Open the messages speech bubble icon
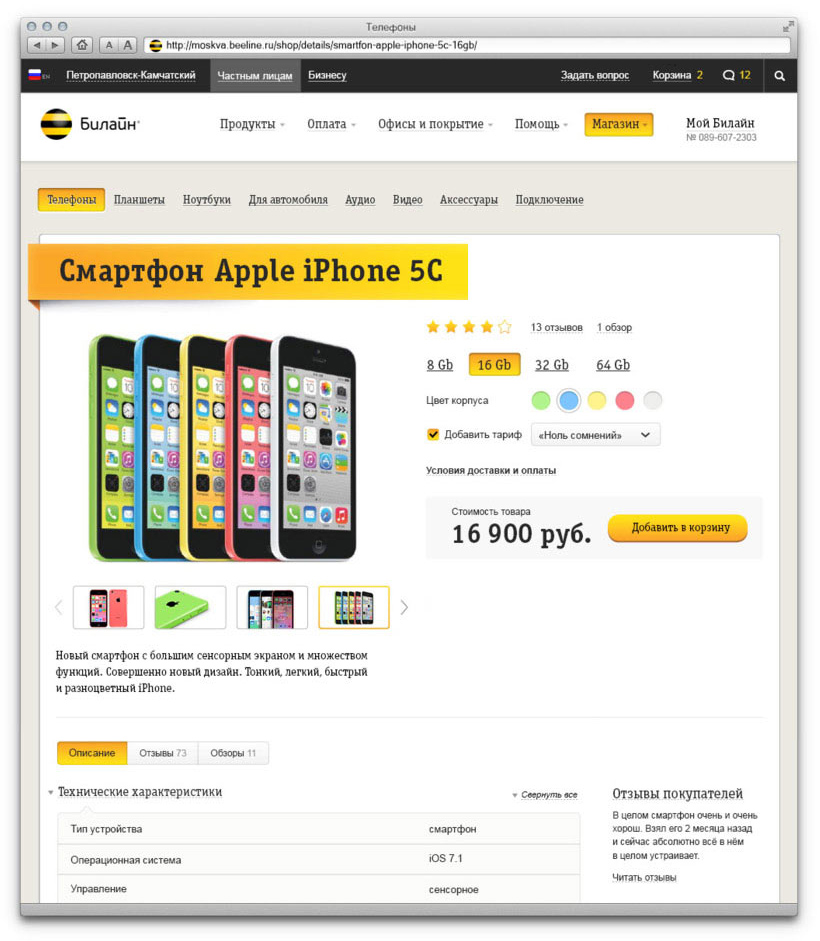The image size is (820, 941). click(728, 75)
